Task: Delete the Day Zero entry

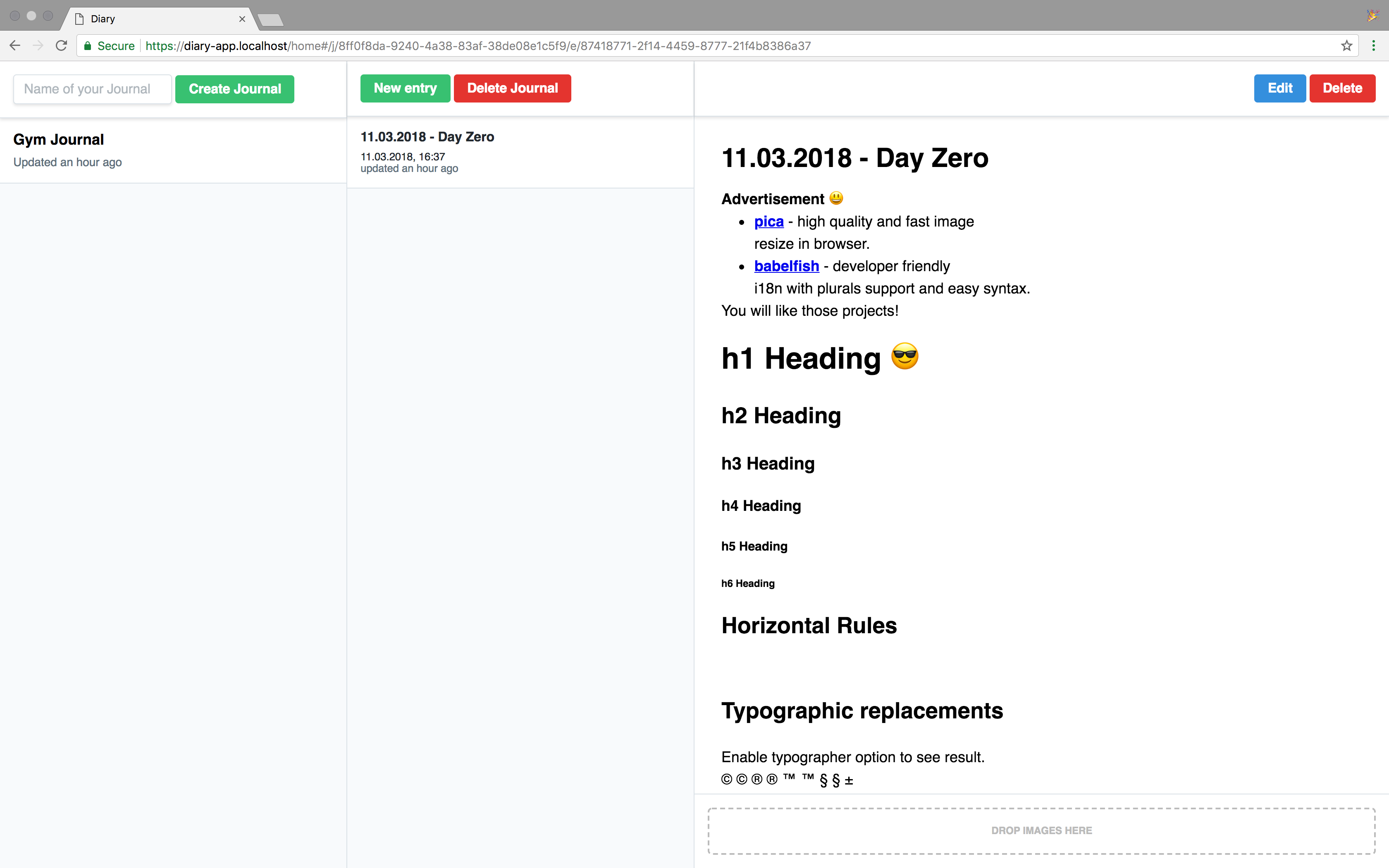Action: click(x=1342, y=88)
